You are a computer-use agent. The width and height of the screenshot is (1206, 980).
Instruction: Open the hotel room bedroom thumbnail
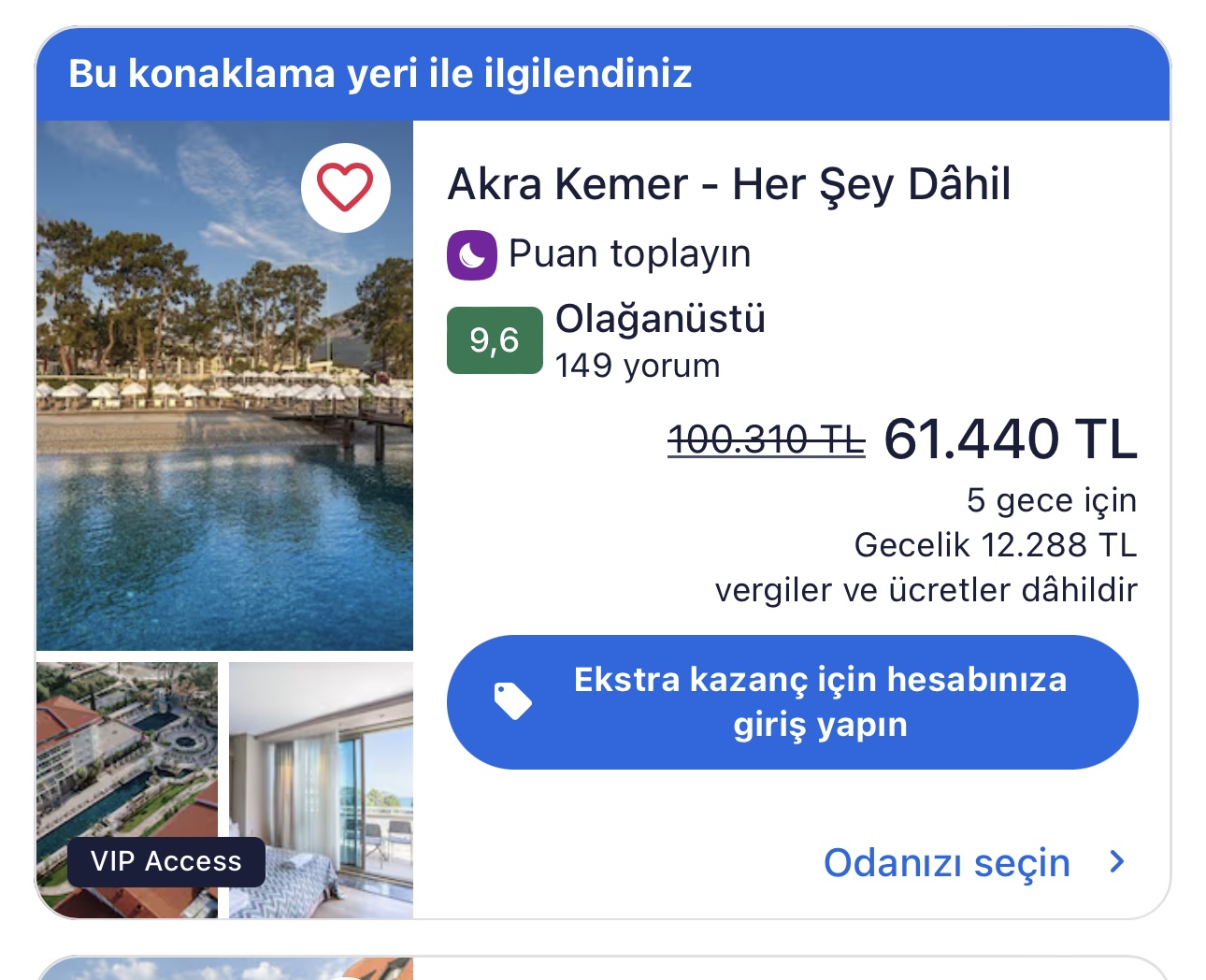(321, 789)
